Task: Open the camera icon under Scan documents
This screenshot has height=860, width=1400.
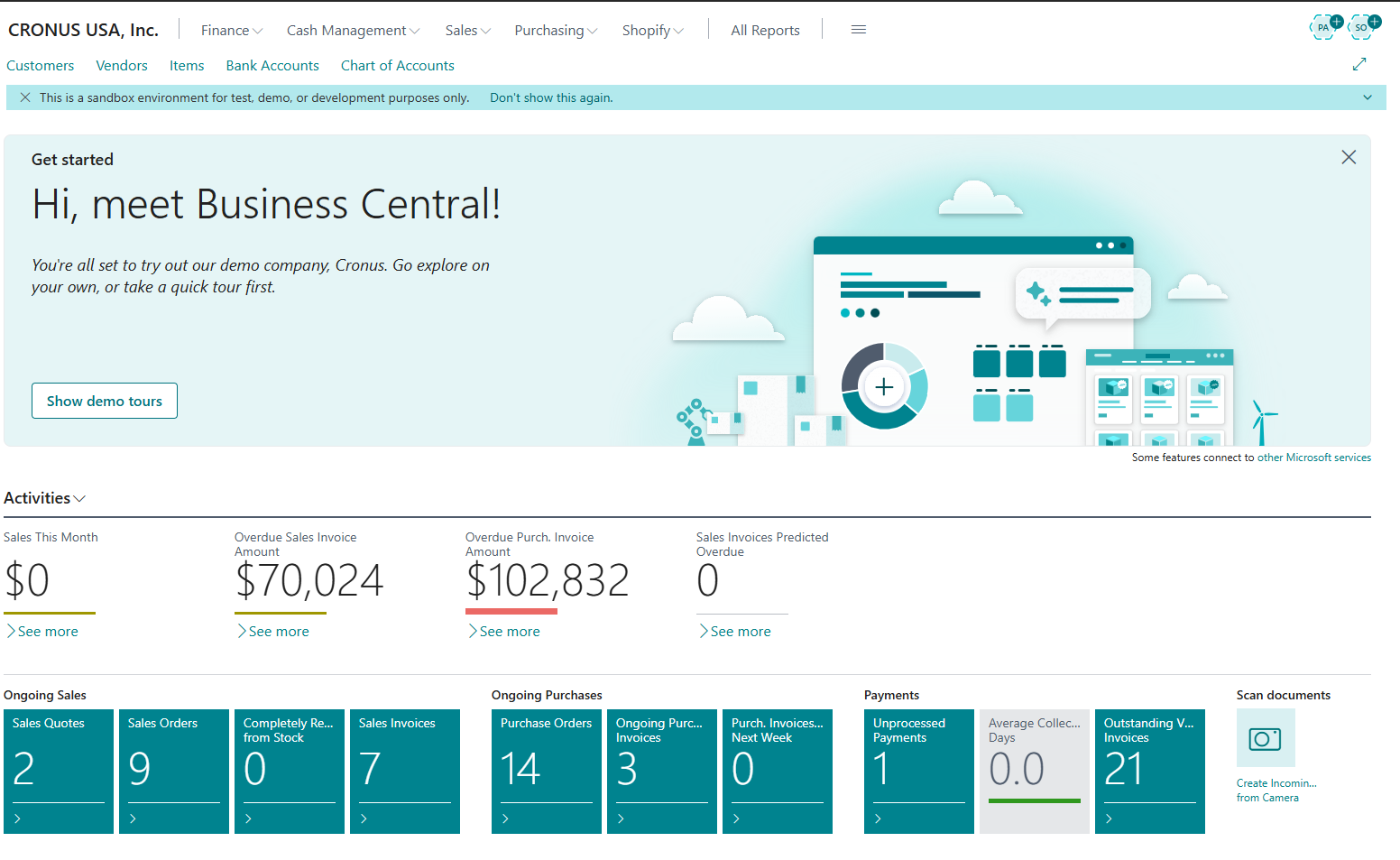Action: click(1265, 738)
